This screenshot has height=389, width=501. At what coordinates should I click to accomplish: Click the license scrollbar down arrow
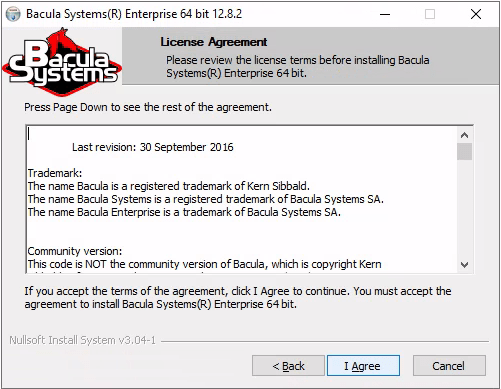click(x=464, y=265)
